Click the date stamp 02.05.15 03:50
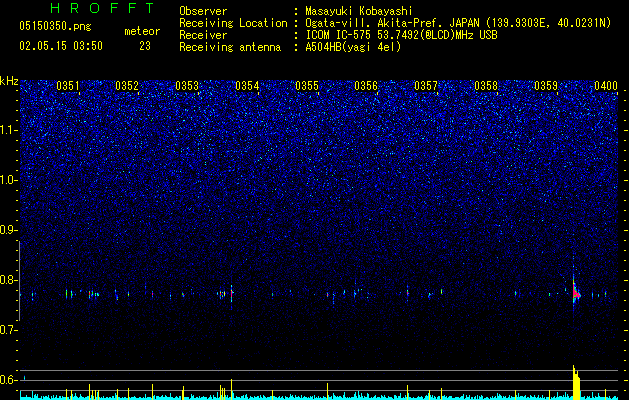This screenshot has height=400, width=629. 61,46
